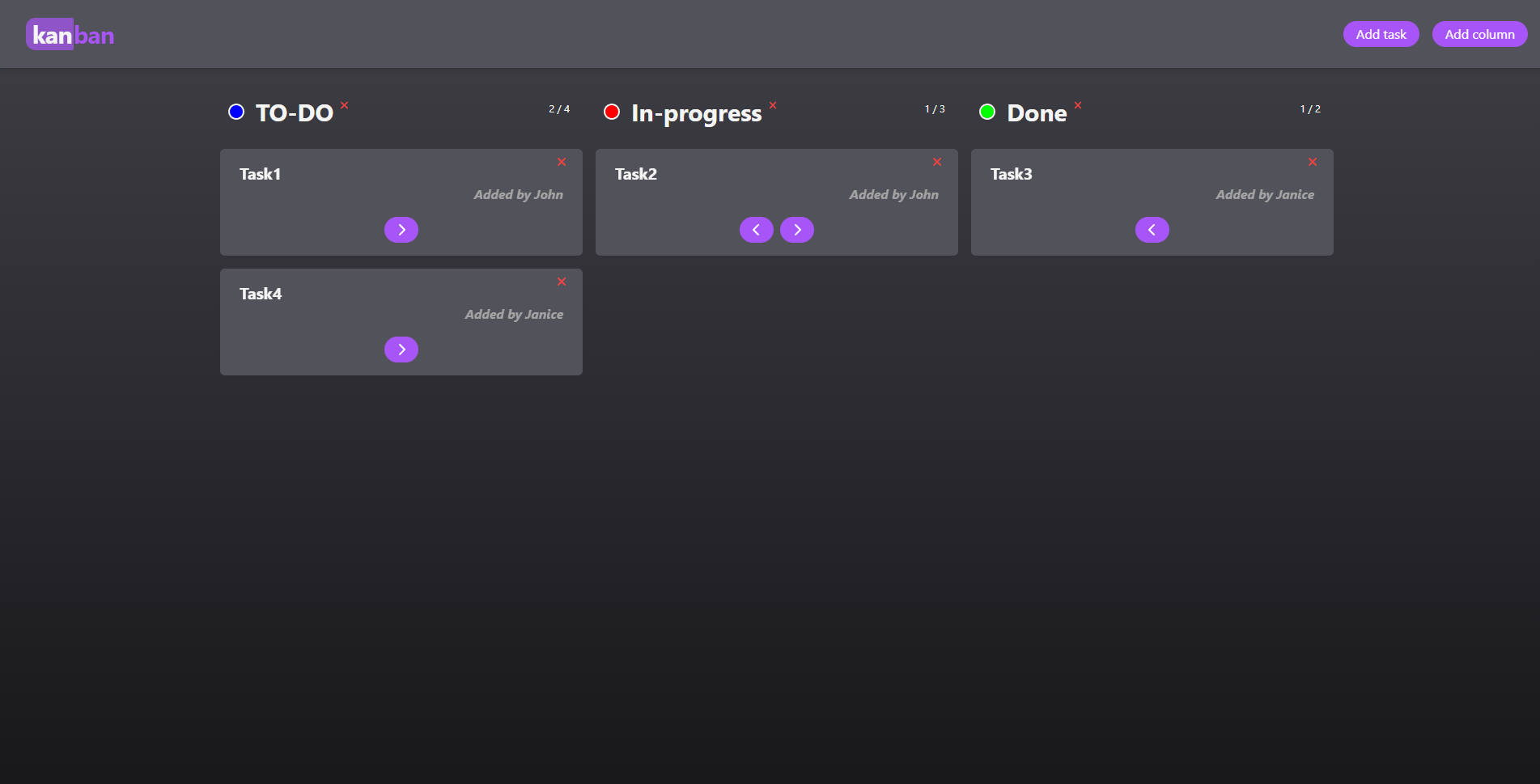
Task: Delete the Done column
Action: click(x=1077, y=104)
